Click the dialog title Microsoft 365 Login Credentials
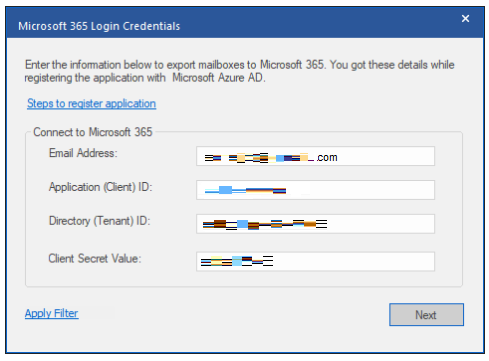Screen dimensions: 489x361 click(99, 26)
